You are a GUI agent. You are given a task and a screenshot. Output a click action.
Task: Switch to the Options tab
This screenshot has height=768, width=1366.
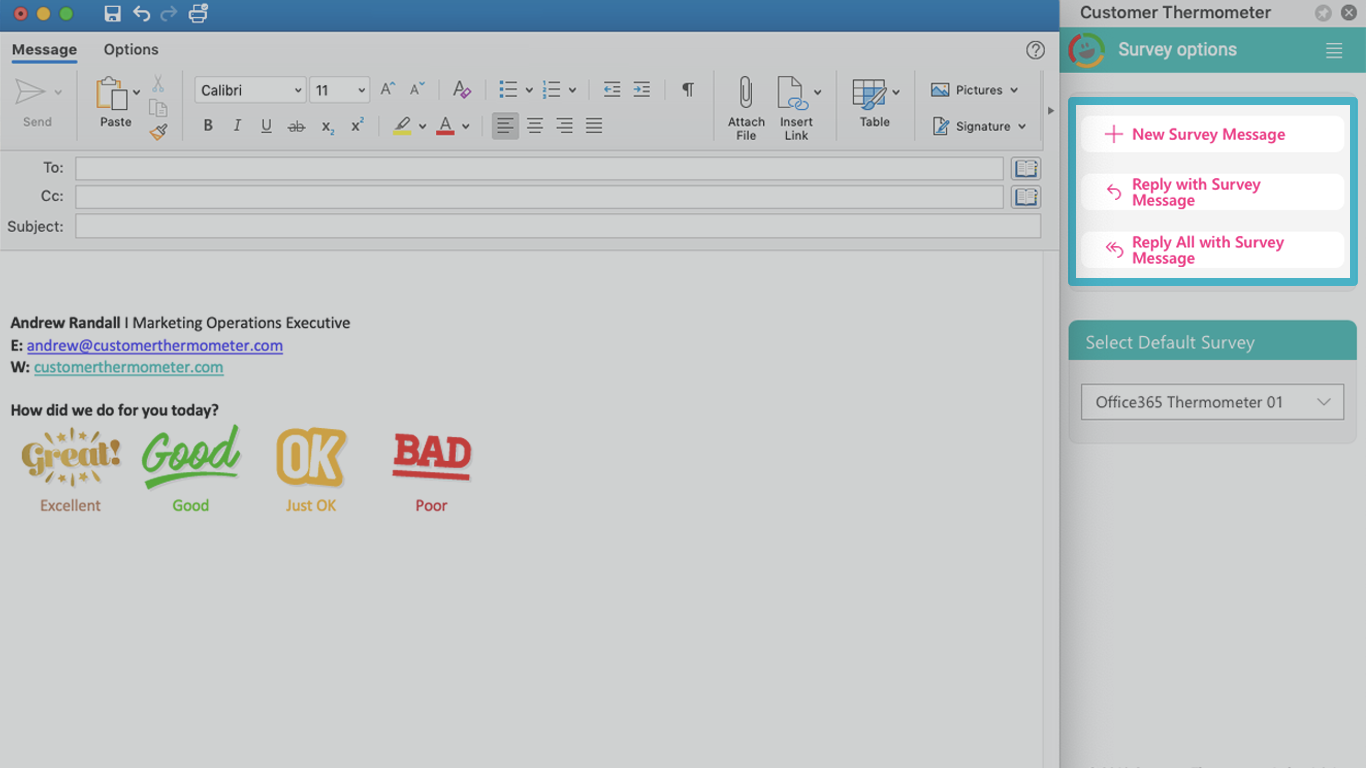click(131, 50)
